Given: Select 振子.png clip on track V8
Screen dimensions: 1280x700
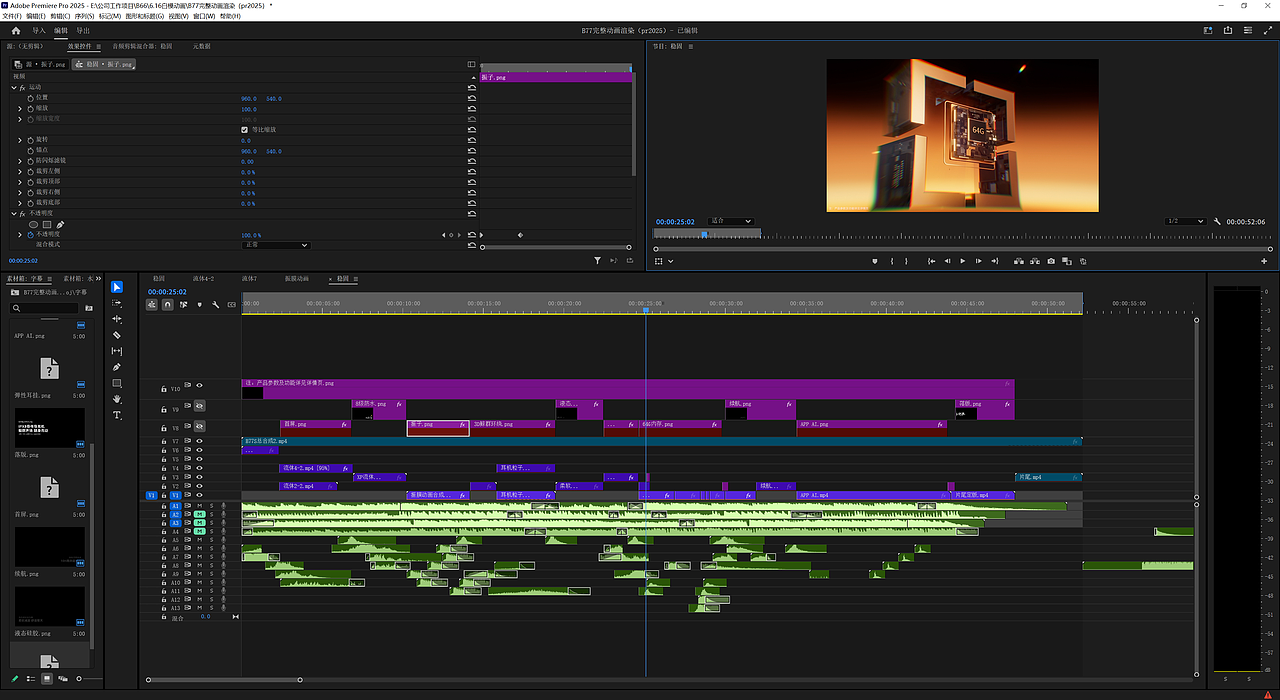Looking at the screenshot, I should pyautogui.click(x=438, y=428).
